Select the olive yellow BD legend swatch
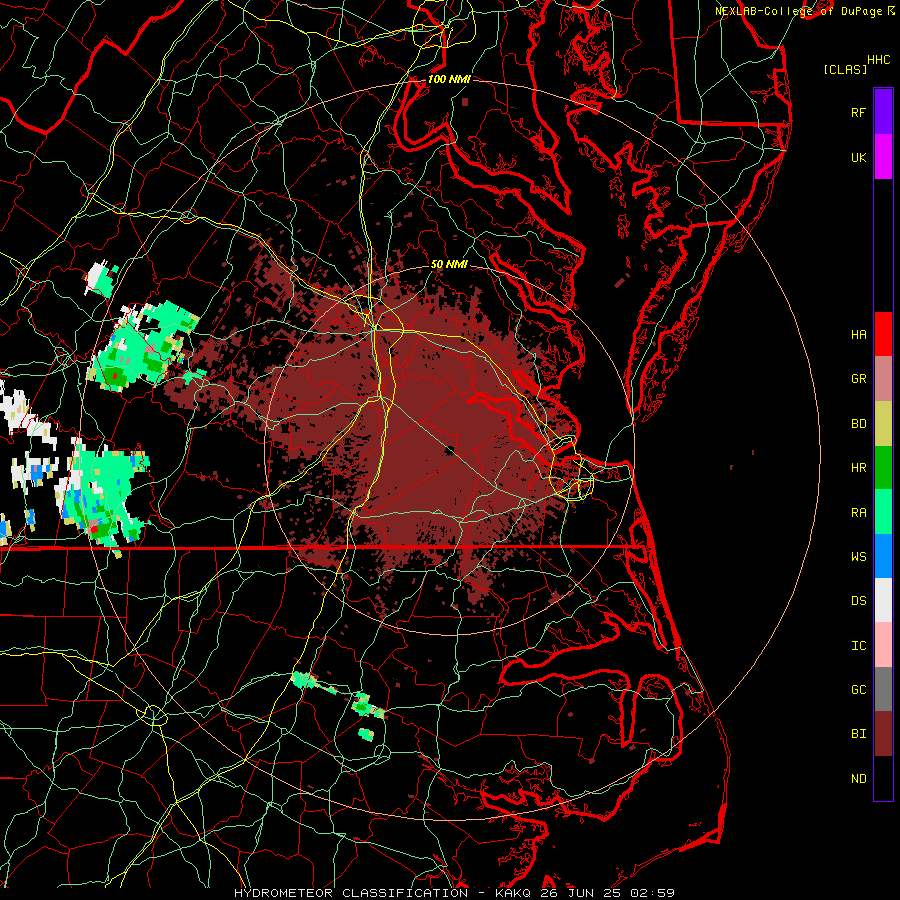This screenshot has width=900, height=900. tap(883, 424)
